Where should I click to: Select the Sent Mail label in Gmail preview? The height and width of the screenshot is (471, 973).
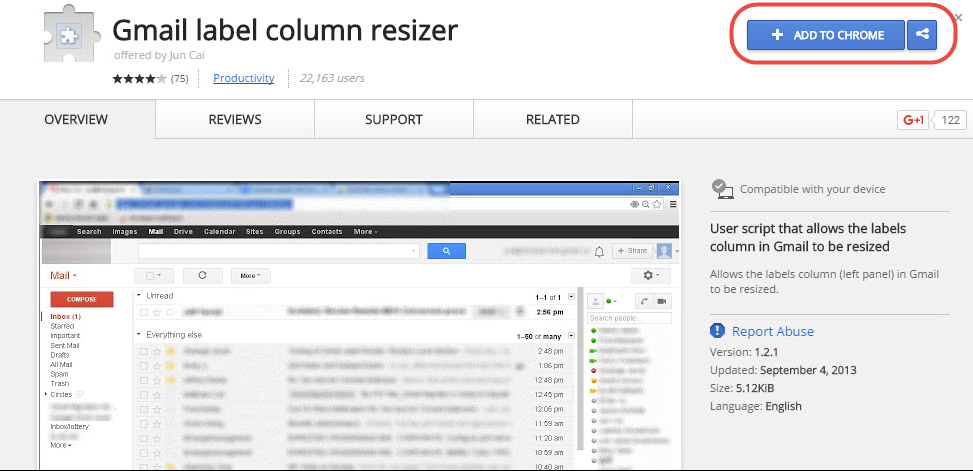coord(65,346)
